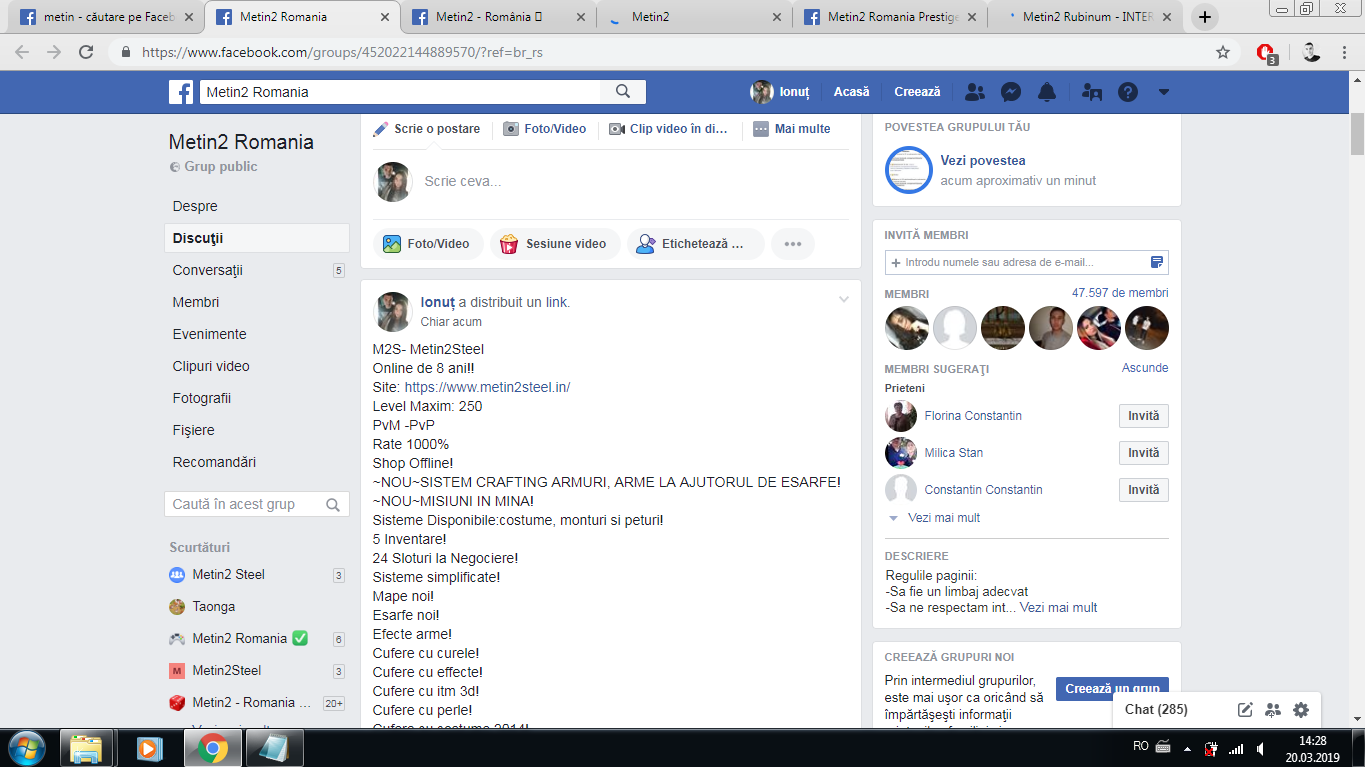1365x767 pixels.
Task: Click the 47.597 de membri link
Action: tap(1119, 293)
